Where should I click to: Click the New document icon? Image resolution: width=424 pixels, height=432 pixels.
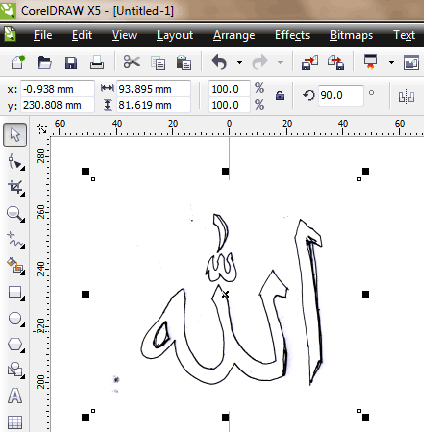click(x=18, y=62)
